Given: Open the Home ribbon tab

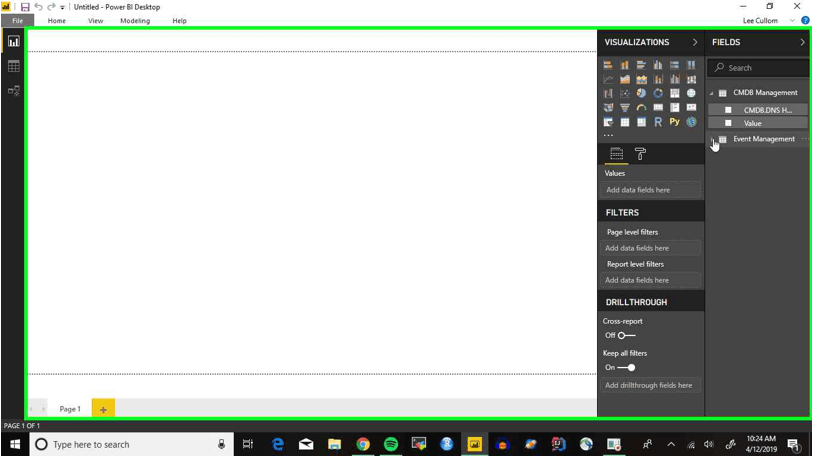Looking at the screenshot, I should point(57,21).
